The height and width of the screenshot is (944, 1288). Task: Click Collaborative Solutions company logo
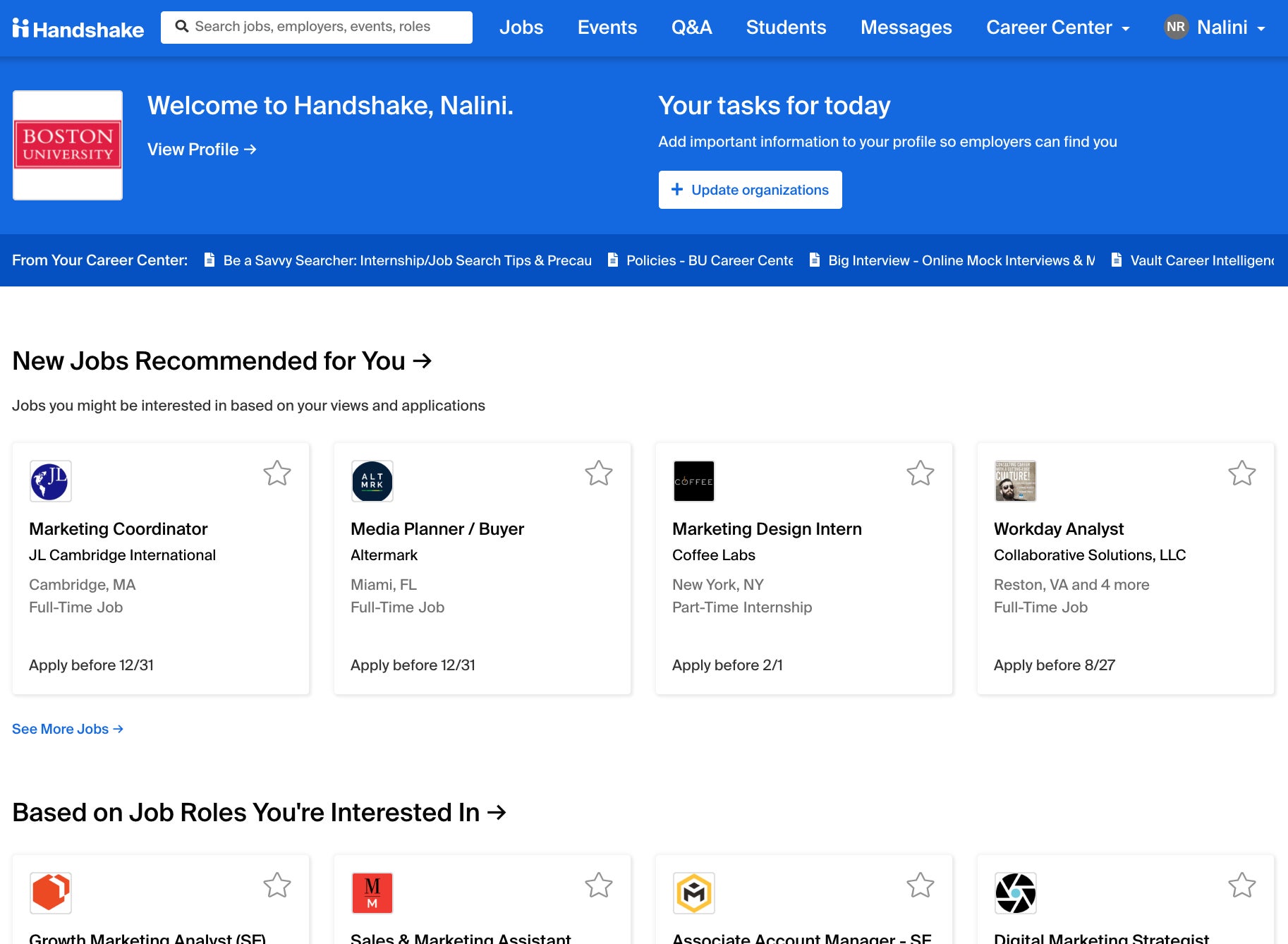tap(1016, 481)
